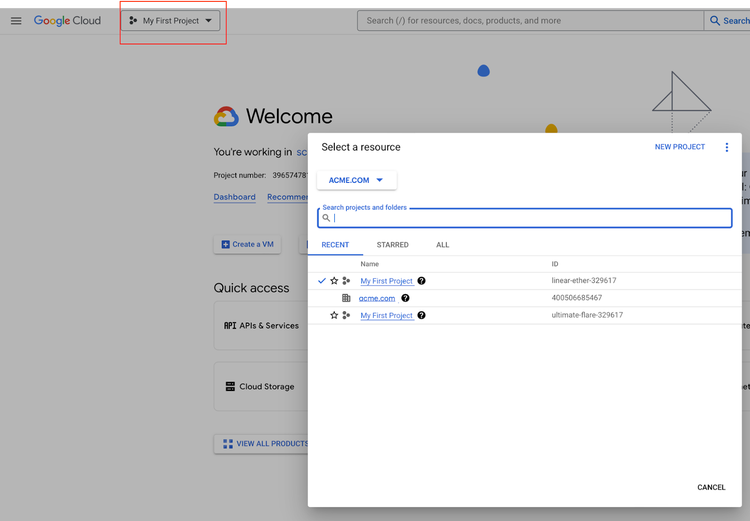Click the grid icon on VIEW ALL PRODUCTS
Viewport: 750px width, 521px height.
228,444
